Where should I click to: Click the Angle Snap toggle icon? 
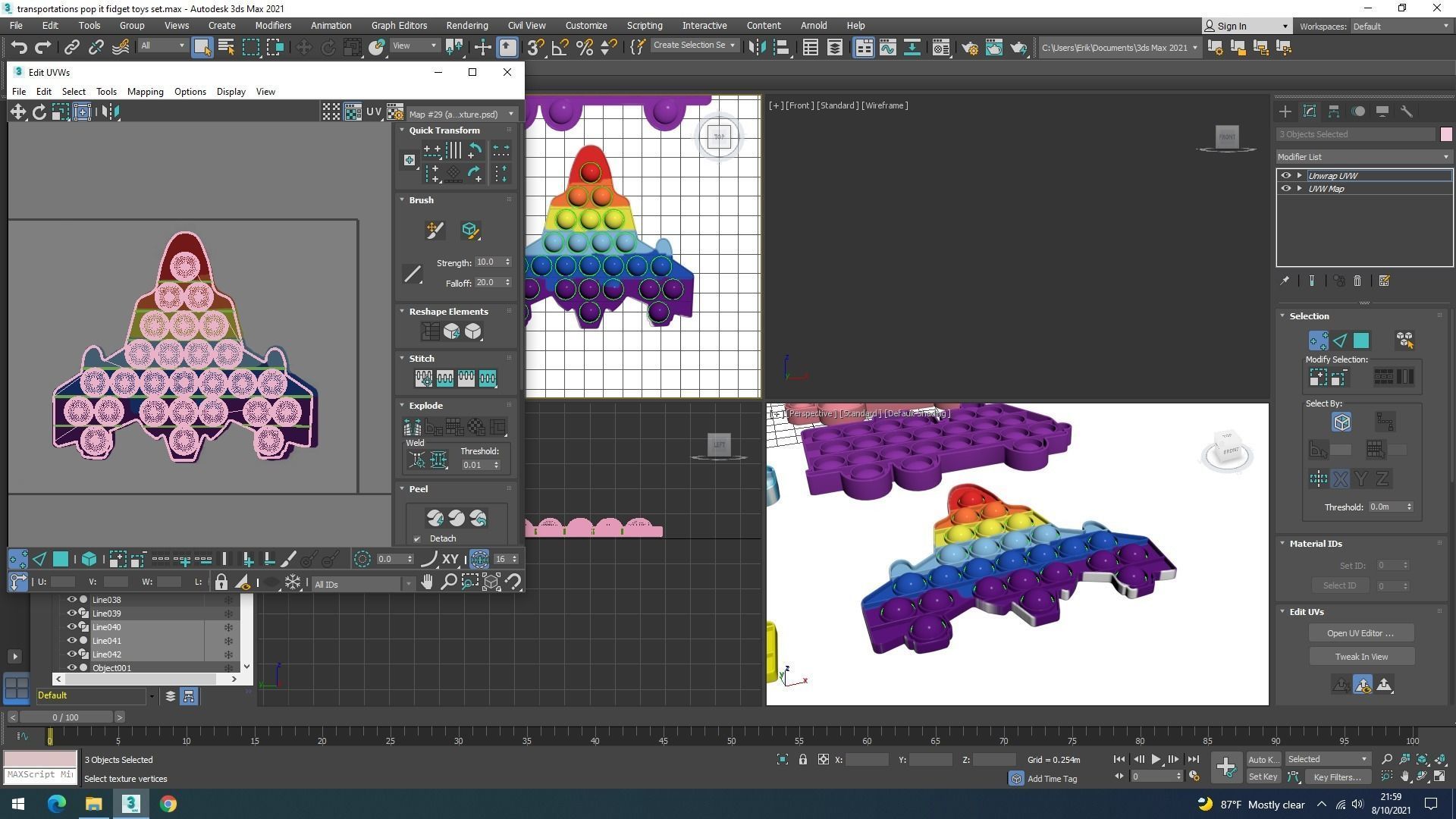(560, 48)
